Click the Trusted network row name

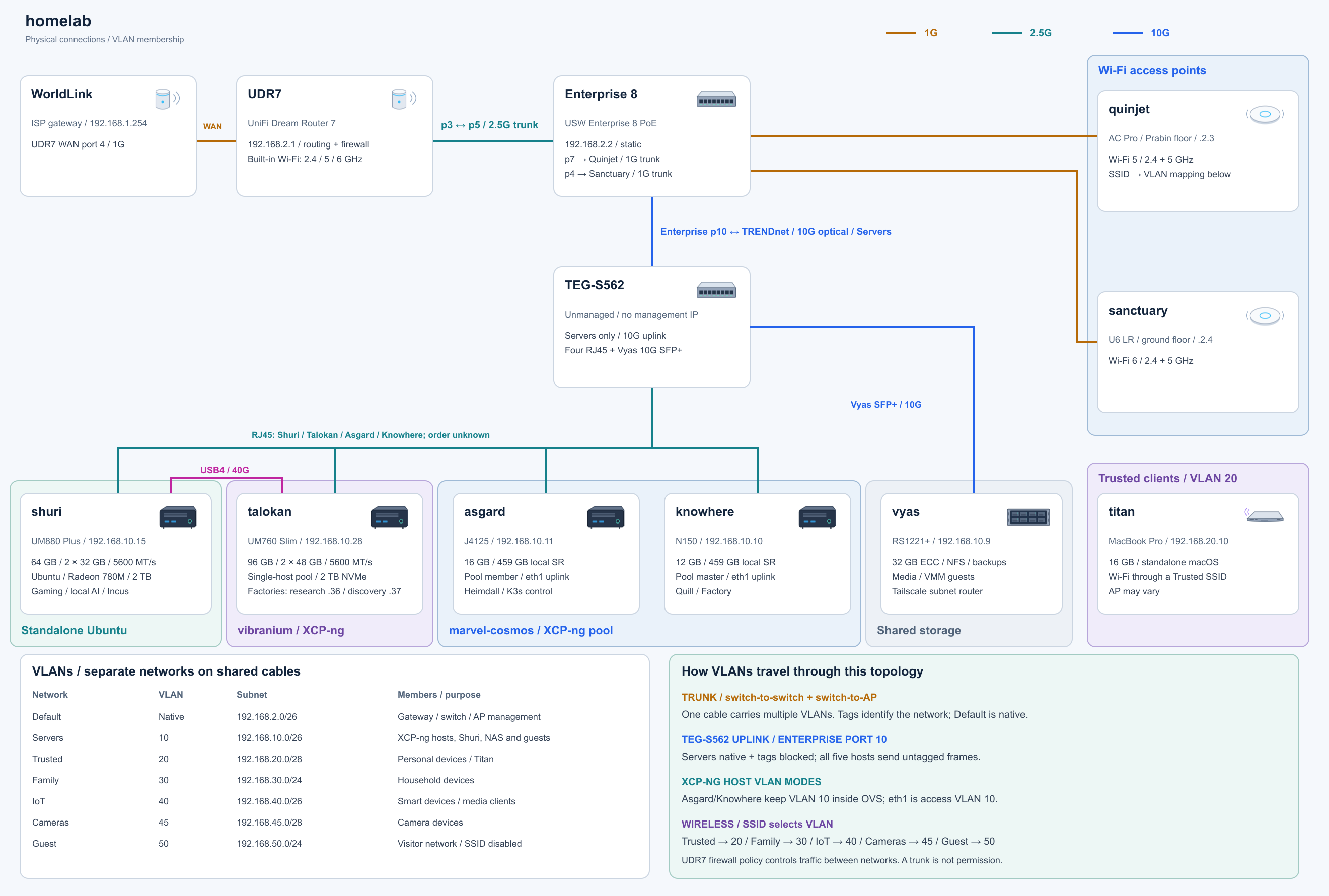(x=47, y=759)
